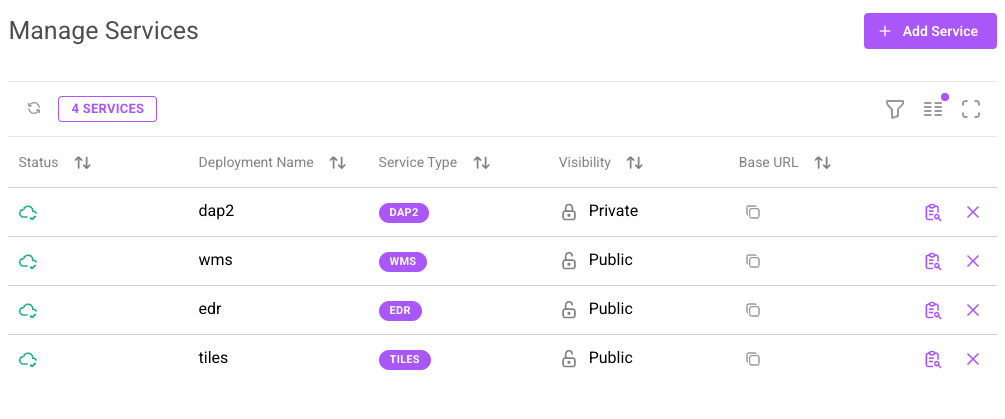This screenshot has height=419, width=1005.
Task: Click the cloud status icon for wms
Action: point(28,261)
